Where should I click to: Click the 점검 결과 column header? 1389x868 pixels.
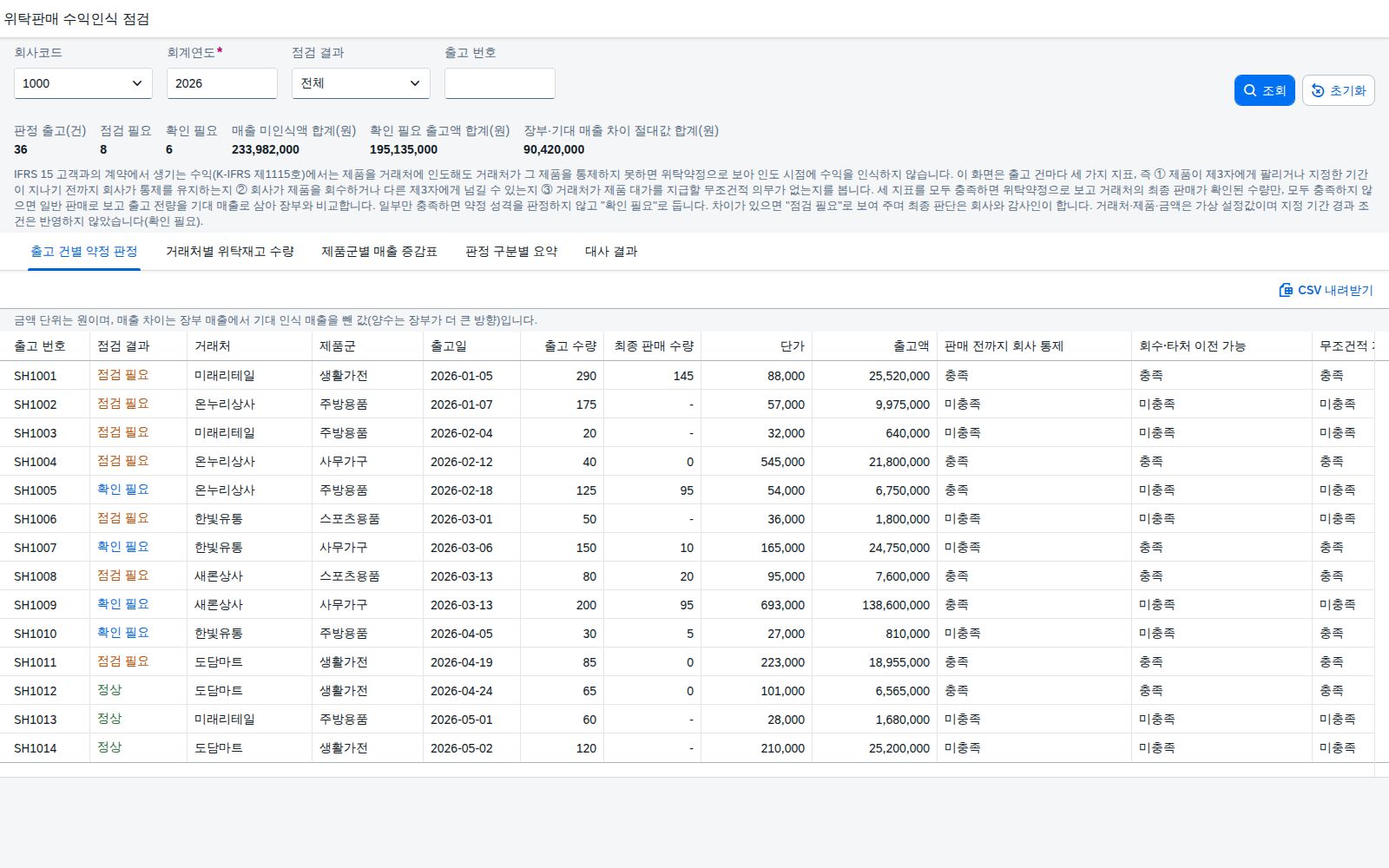(139, 346)
